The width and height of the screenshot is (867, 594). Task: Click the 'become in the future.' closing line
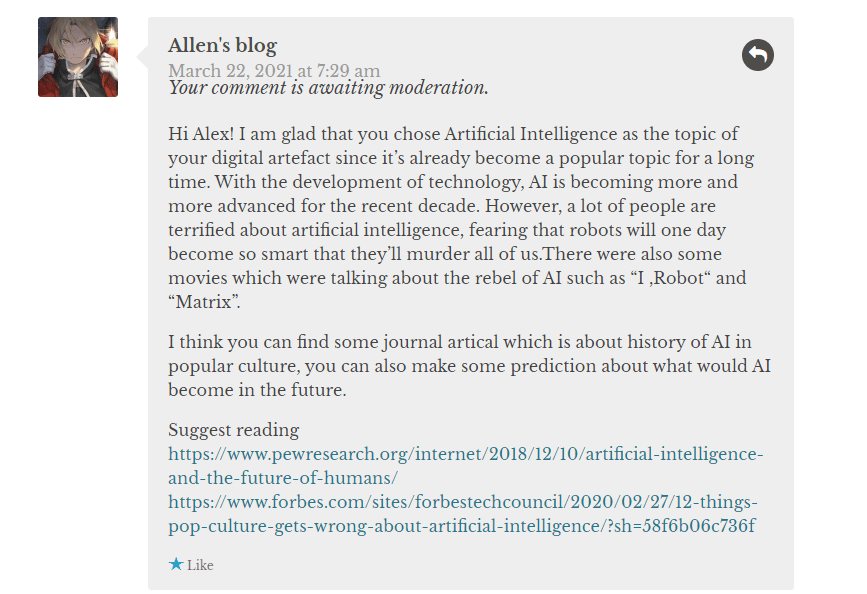click(x=257, y=390)
